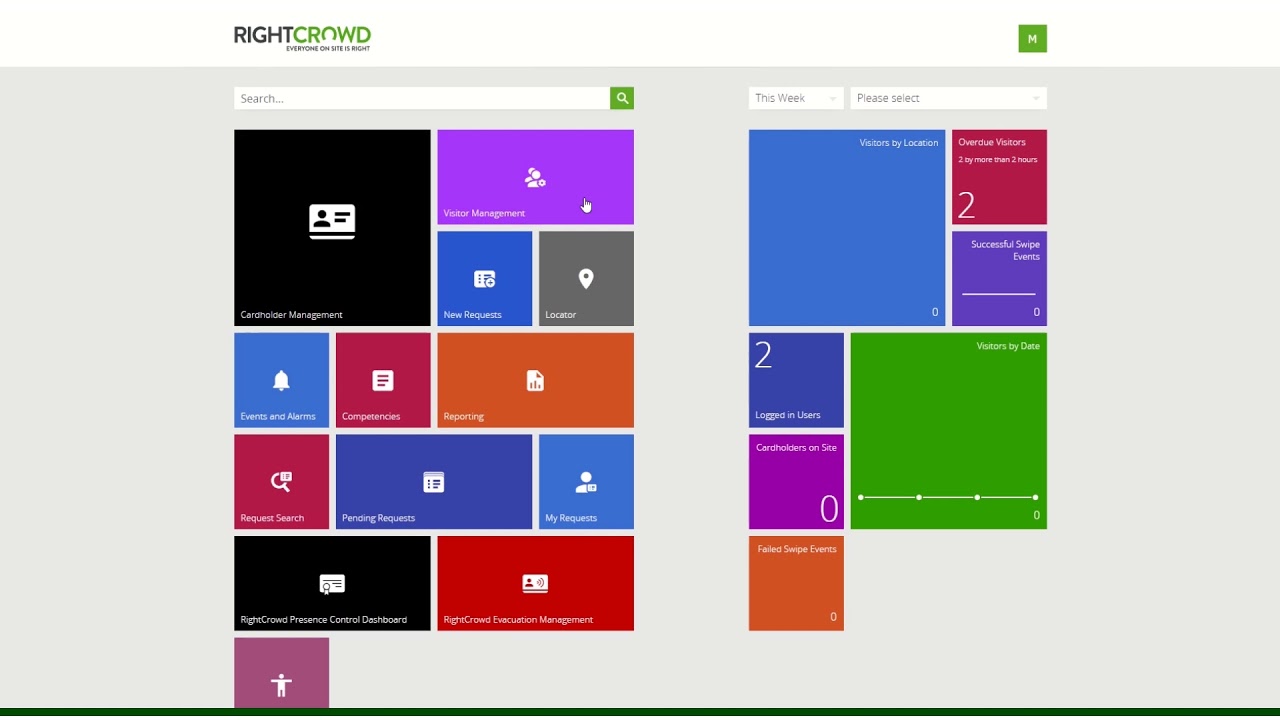Screen dimensions: 1280x720
Task: Click the Competencies label text
Action: (371, 416)
